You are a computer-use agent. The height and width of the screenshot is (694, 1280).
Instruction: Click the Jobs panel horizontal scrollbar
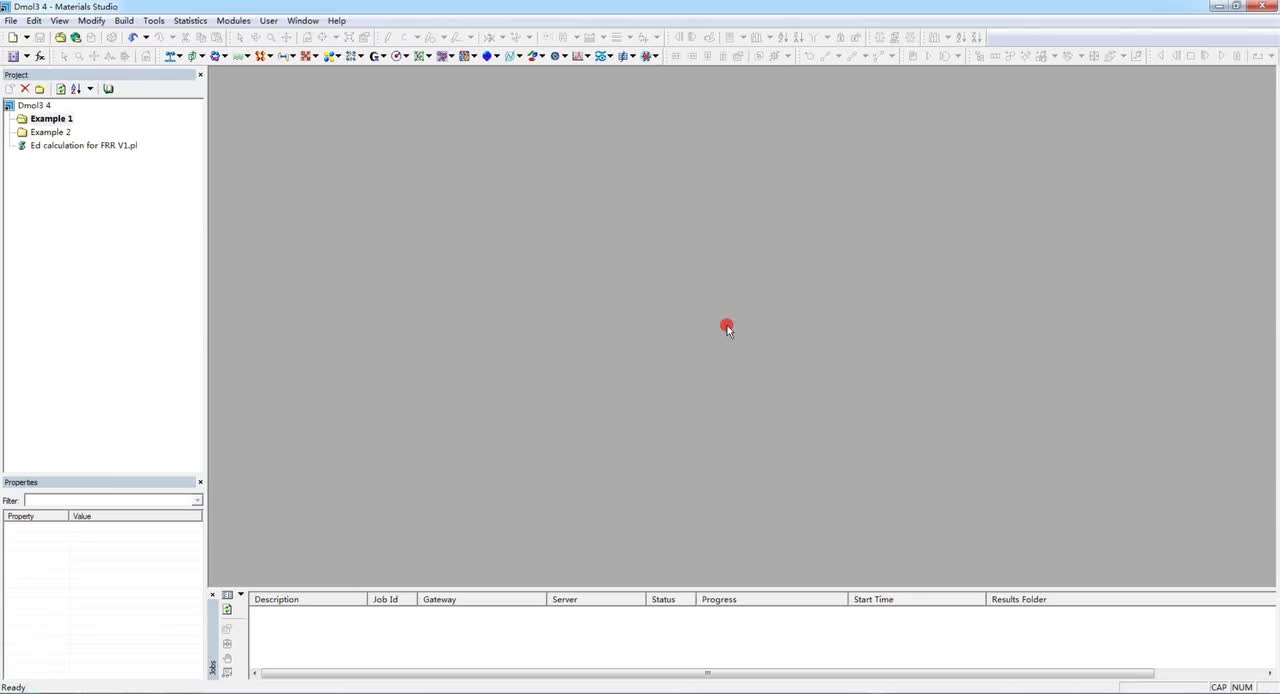click(707, 673)
